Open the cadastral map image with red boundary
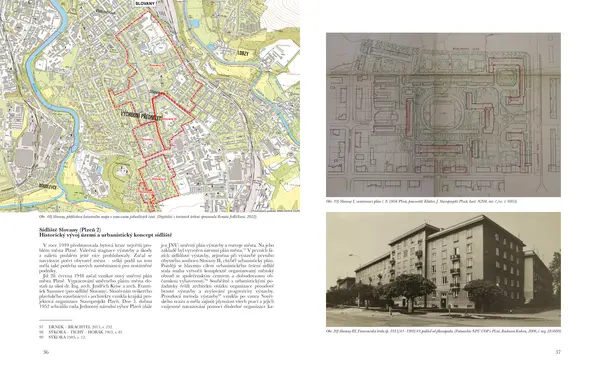This screenshot has height=372, width=600. (x=150, y=106)
